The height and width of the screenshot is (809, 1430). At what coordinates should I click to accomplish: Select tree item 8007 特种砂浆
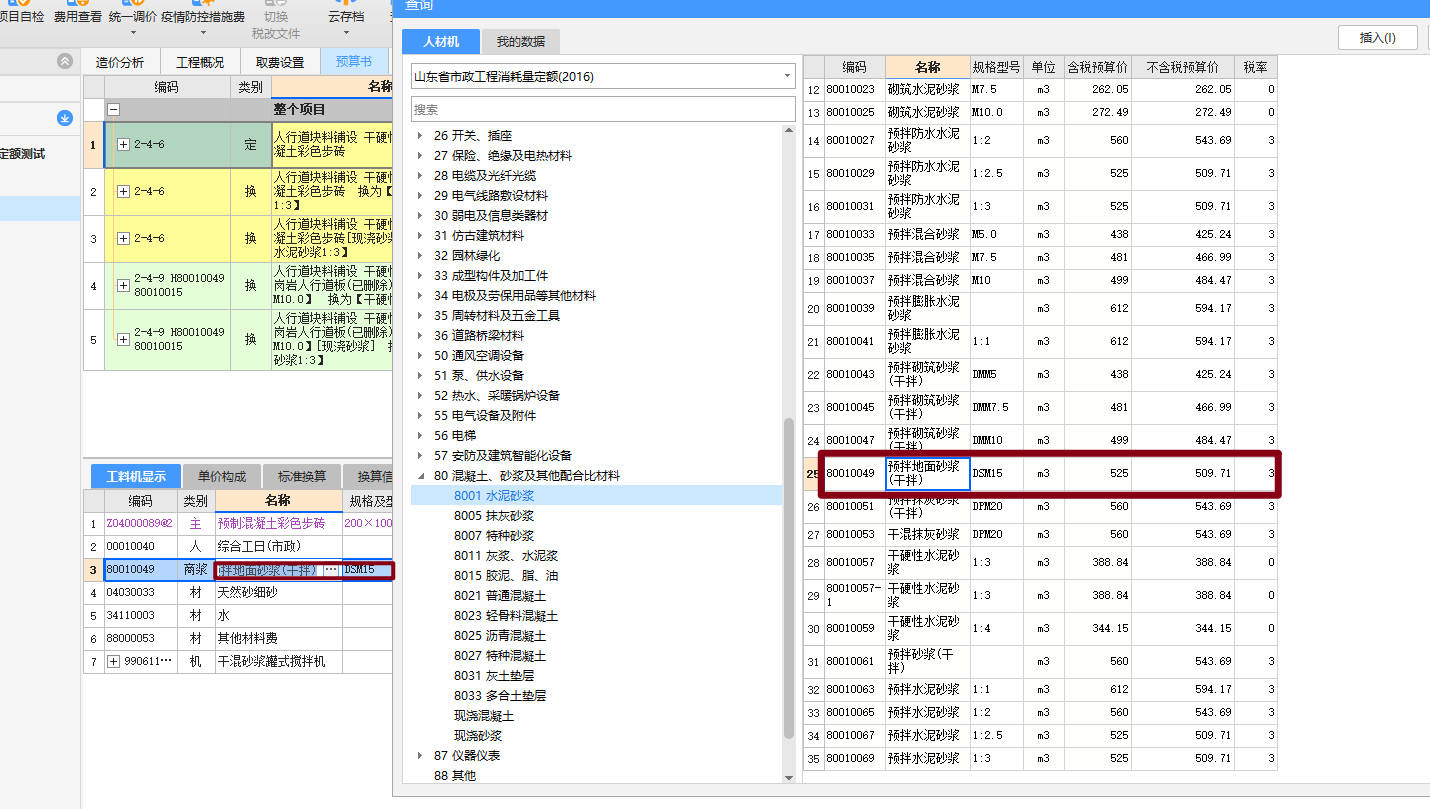tap(493, 535)
